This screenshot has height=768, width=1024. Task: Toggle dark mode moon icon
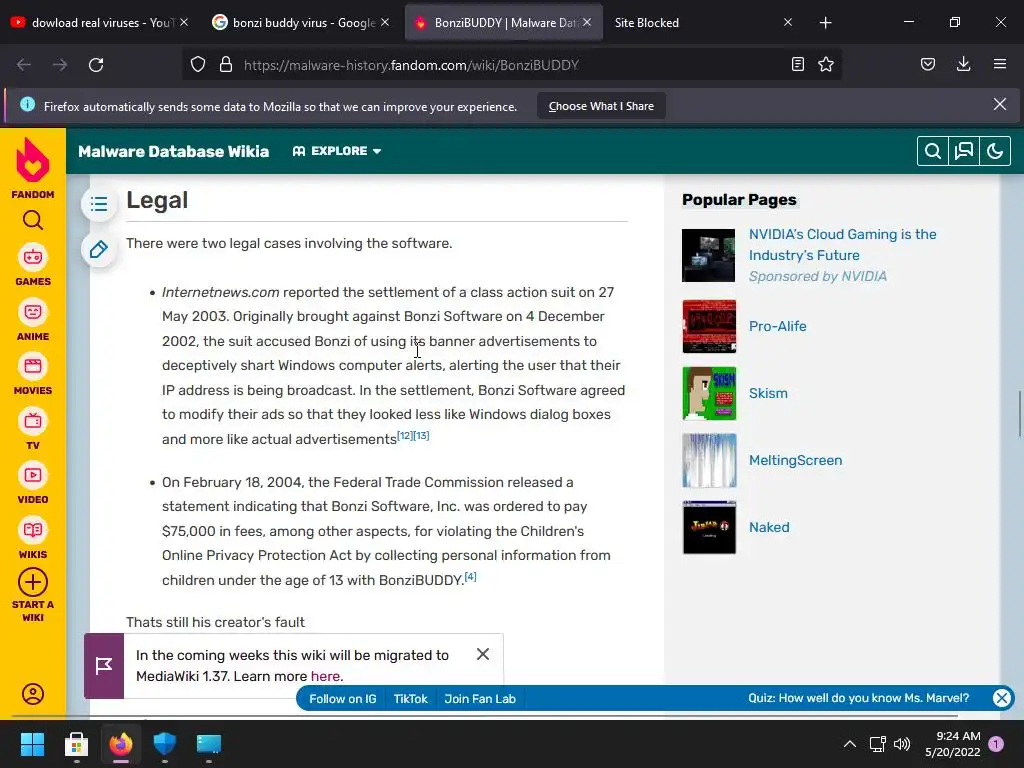tap(995, 152)
